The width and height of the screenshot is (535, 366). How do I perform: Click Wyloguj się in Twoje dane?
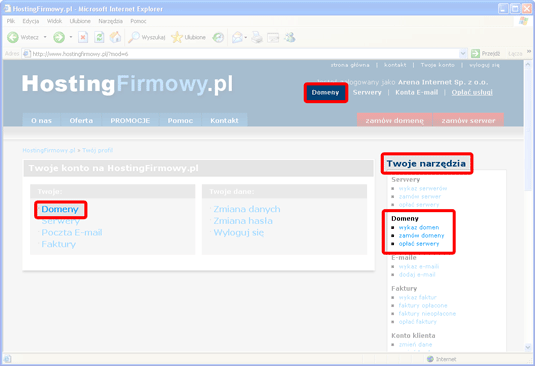click(x=238, y=233)
